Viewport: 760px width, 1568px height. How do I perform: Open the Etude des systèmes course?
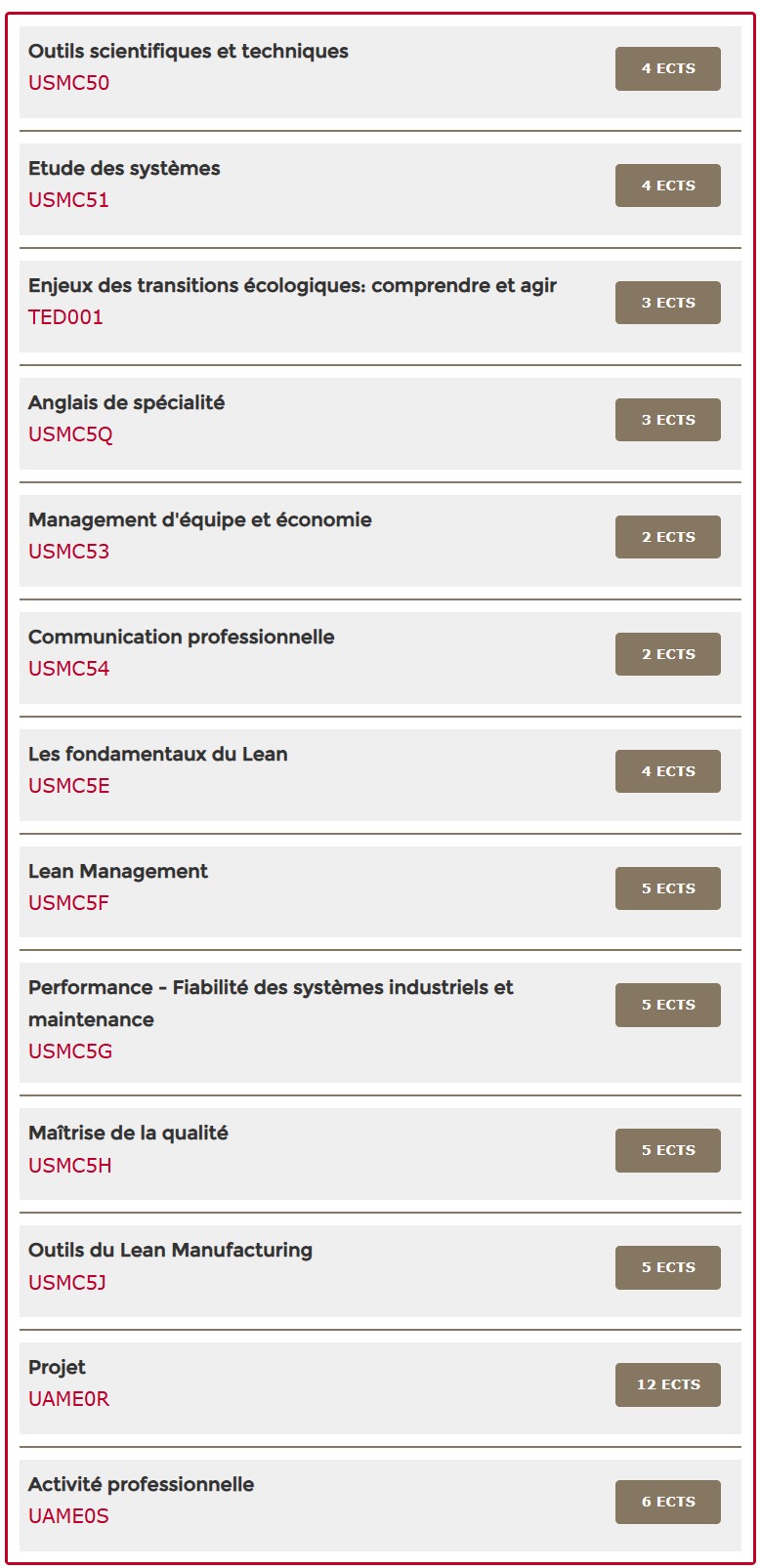coord(124,169)
